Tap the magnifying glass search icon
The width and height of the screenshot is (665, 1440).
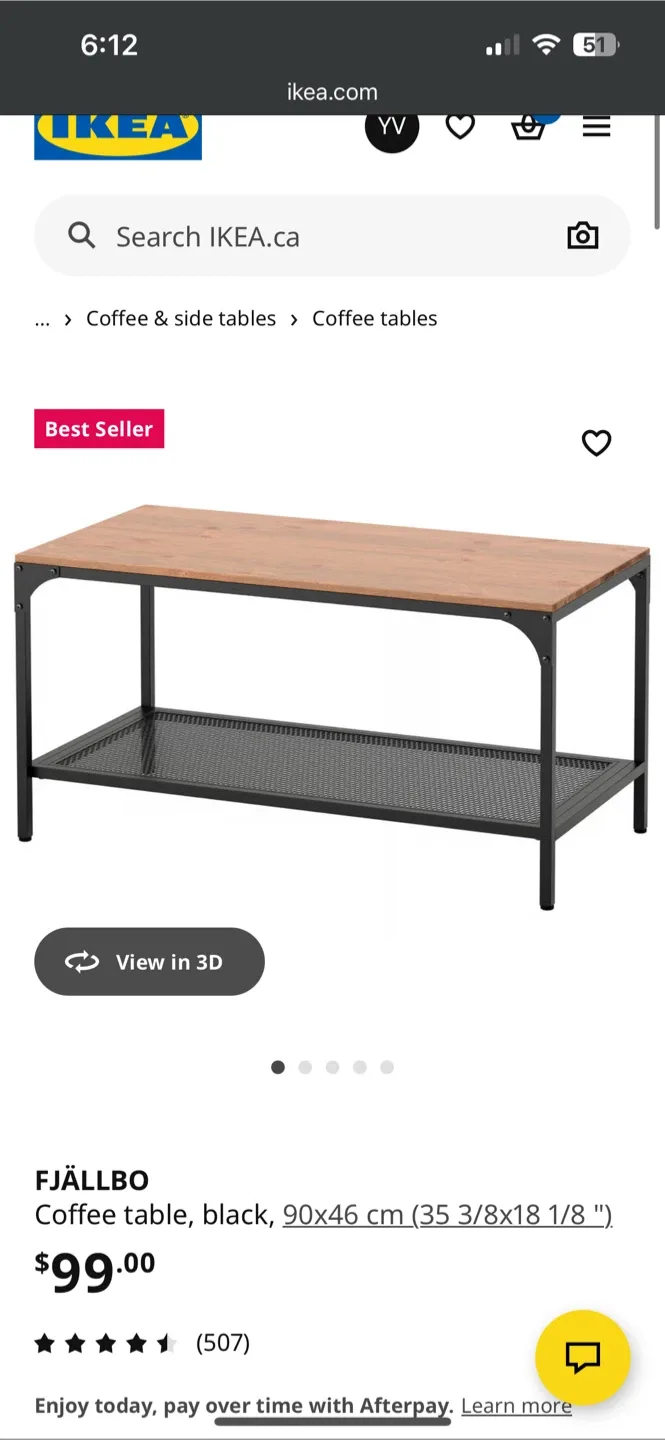click(x=81, y=236)
